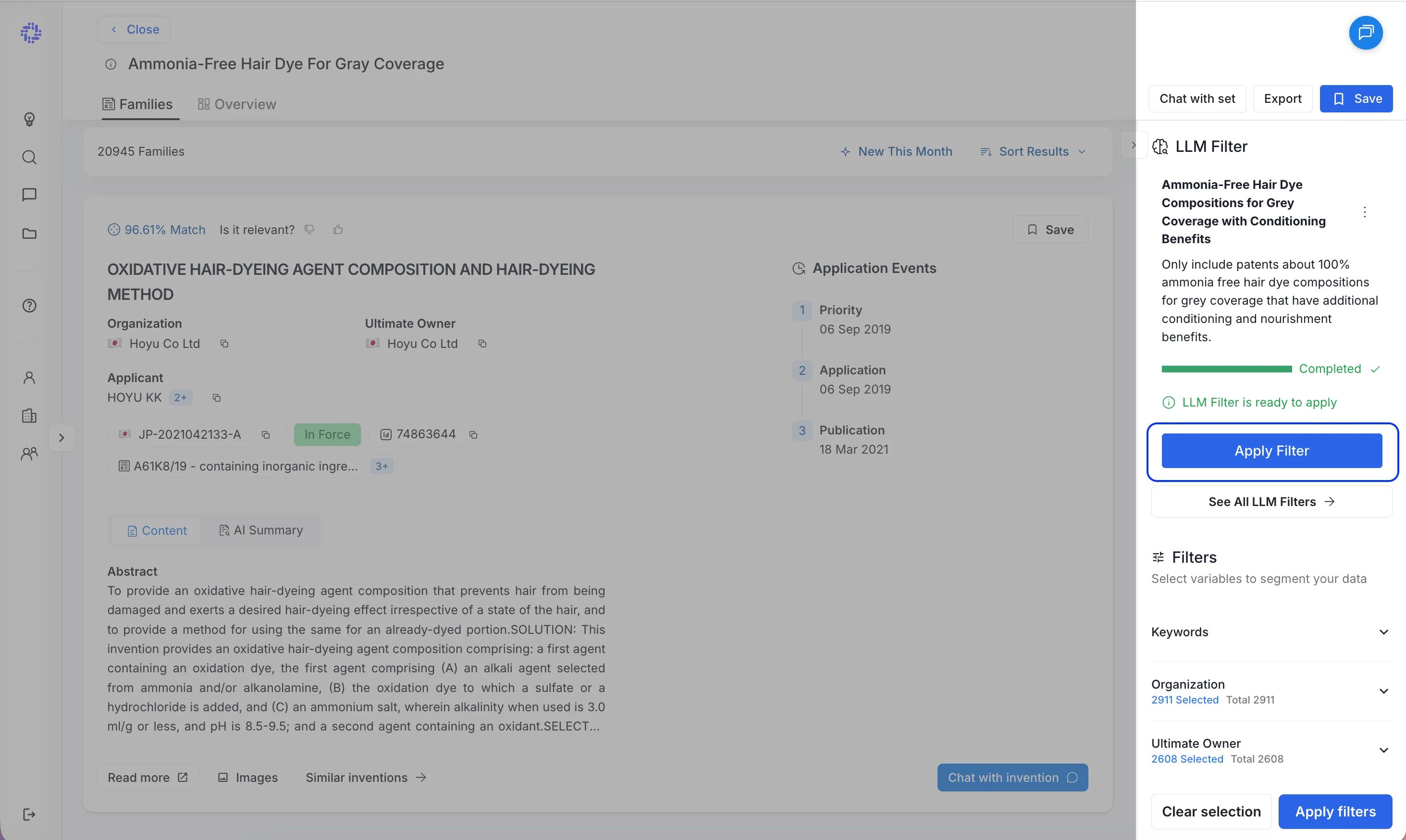Open the folder sidebar icon
This screenshot has height=840, width=1406.
coord(29,233)
